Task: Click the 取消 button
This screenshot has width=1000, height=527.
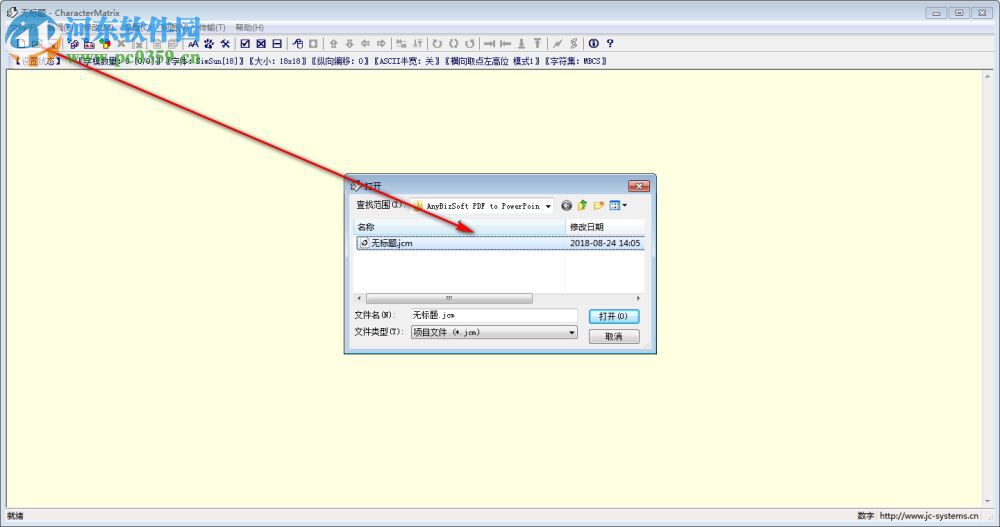Action: pos(614,337)
